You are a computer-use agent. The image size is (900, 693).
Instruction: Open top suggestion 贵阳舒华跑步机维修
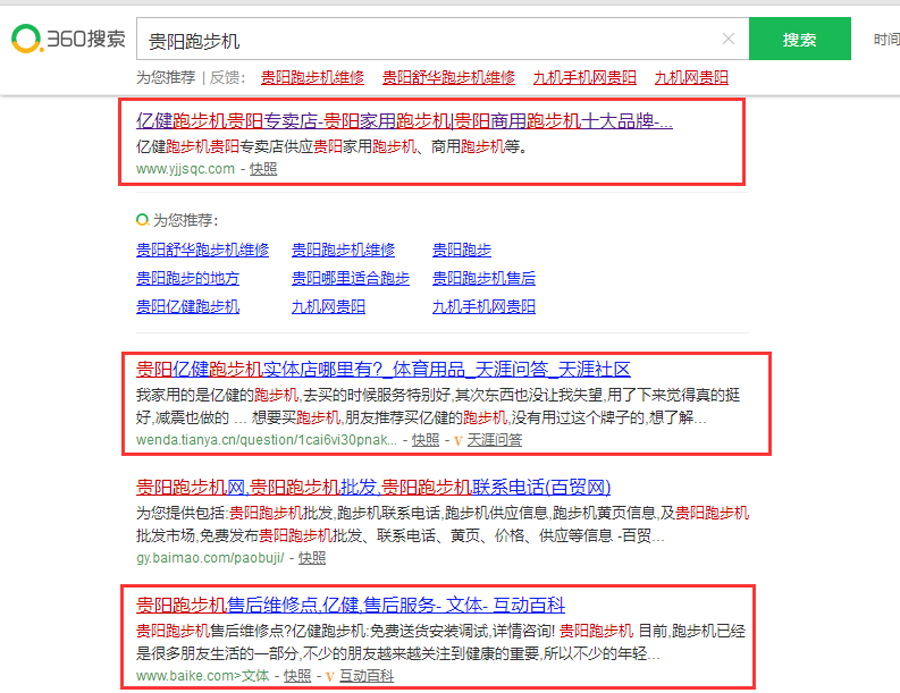[x=448, y=77]
